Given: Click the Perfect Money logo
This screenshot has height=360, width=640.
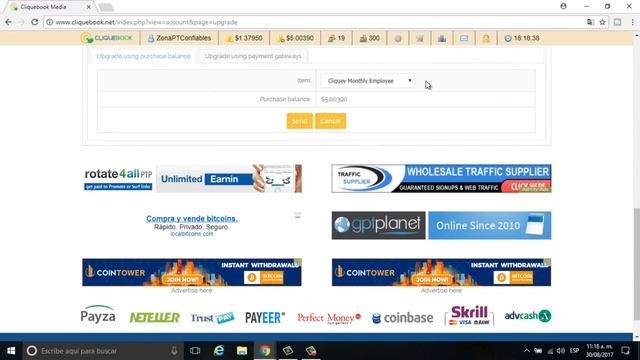Looking at the screenshot, I should [x=329, y=318].
